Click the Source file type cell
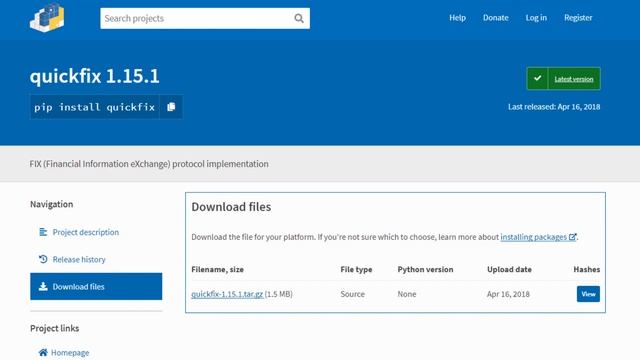The image size is (640, 360). coord(353,294)
